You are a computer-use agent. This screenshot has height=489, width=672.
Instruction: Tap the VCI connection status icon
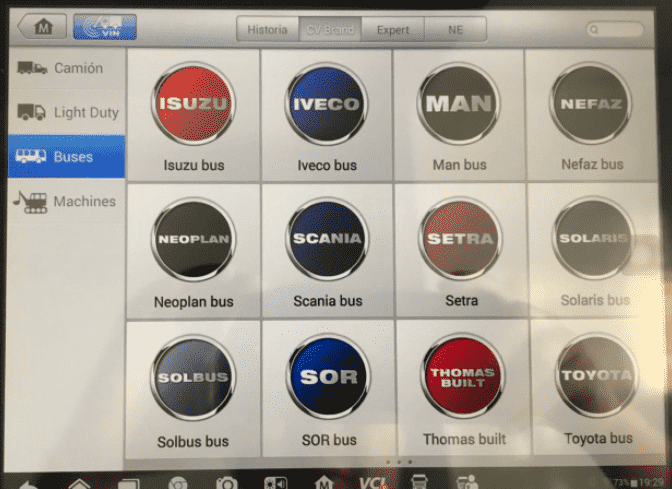click(x=373, y=483)
